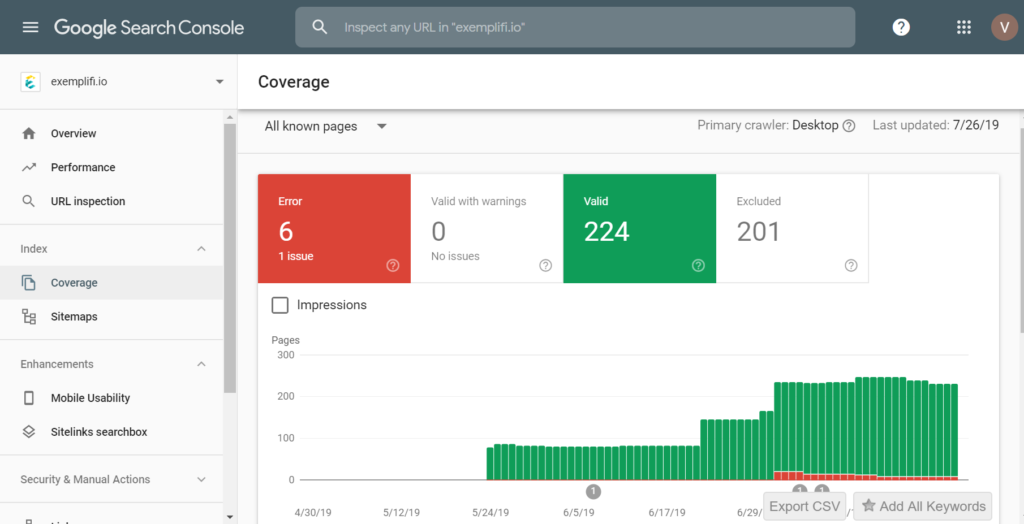Click the 6/17/19 date label
The image size is (1024, 524).
click(x=668, y=513)
